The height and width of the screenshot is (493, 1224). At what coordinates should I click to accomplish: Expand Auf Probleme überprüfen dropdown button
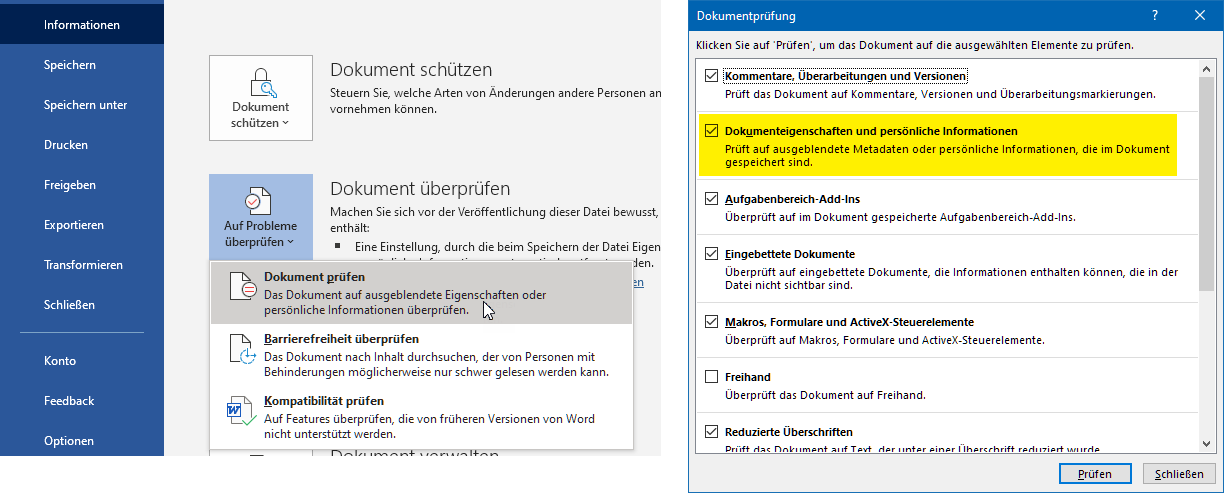click(261, 217)
